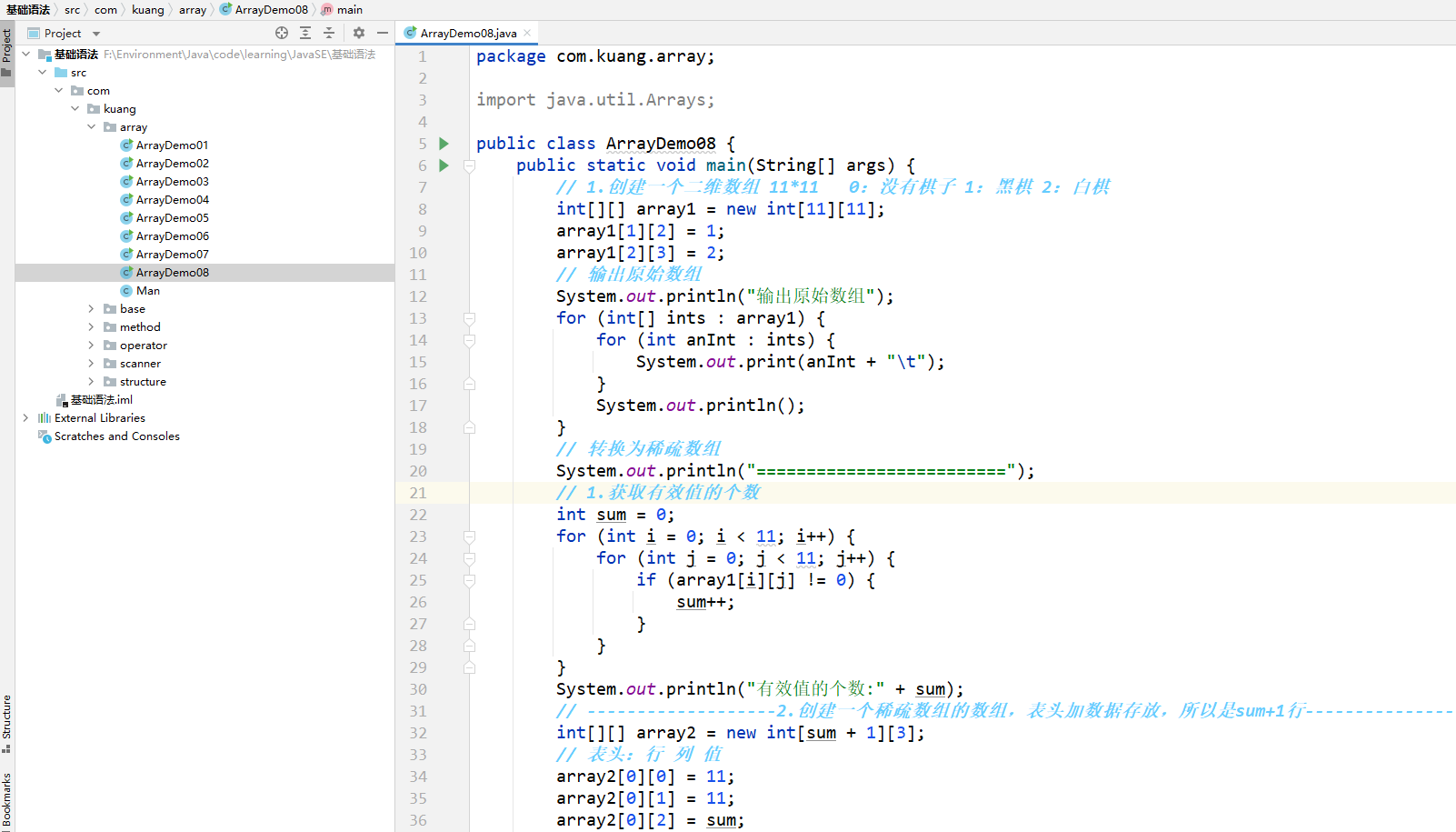Open the Bookmarks tool window side tab
Image resolution: width=1456 pixels, height=832 pixels.
(x=7, y=800)
